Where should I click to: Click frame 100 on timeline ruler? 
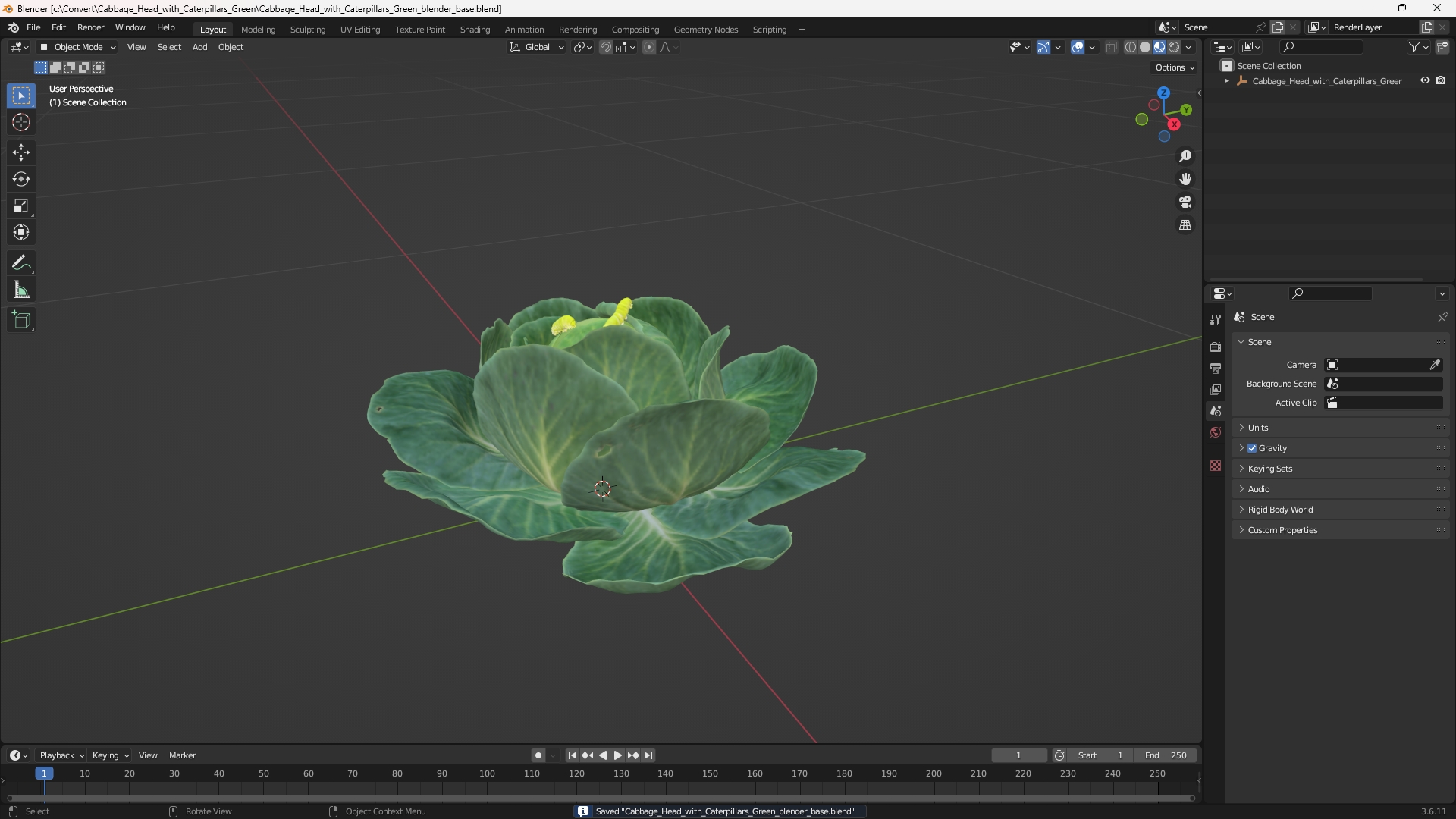coord(487,773)
